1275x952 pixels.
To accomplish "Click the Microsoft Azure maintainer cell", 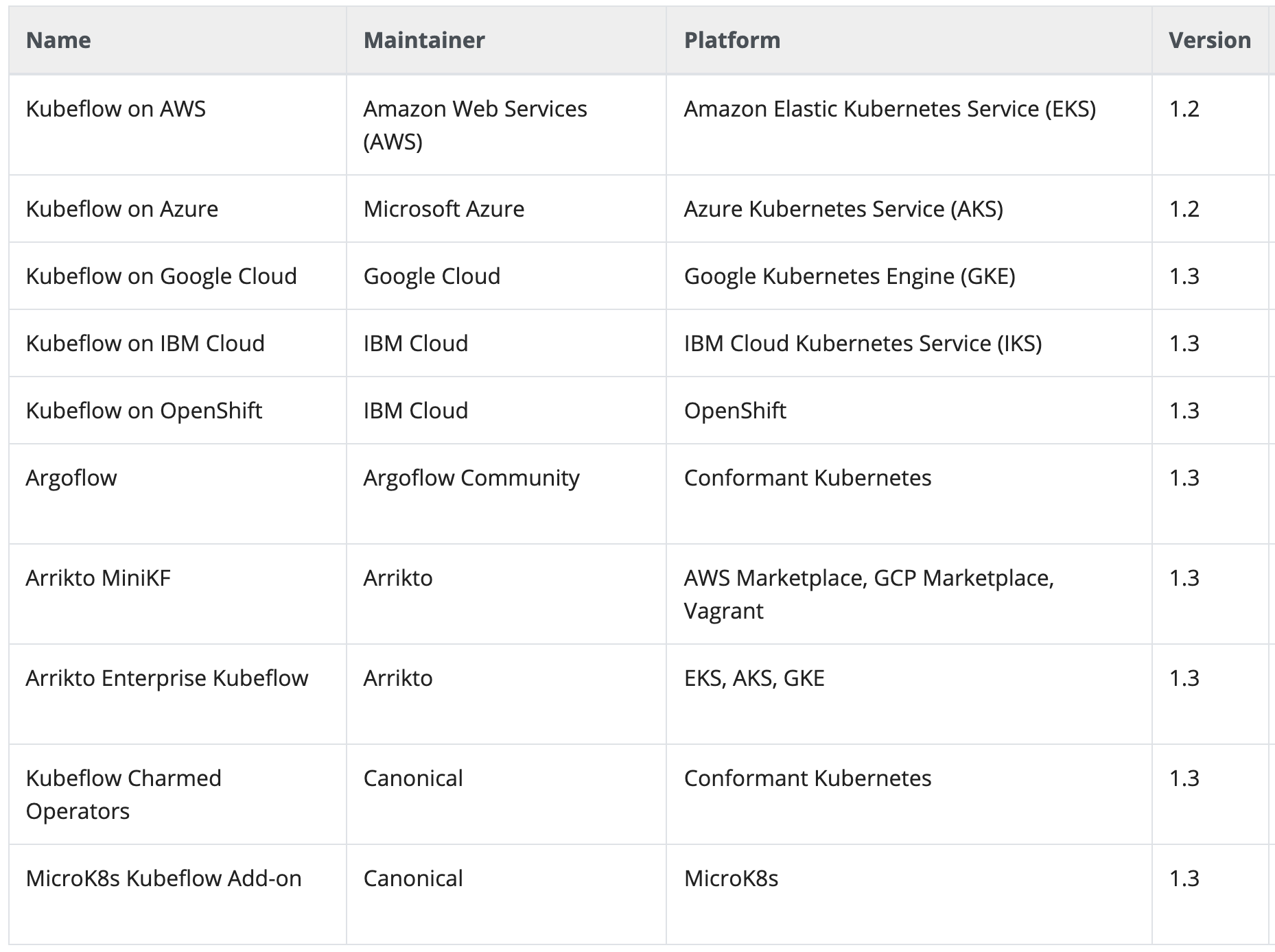I will click(506, 209).
